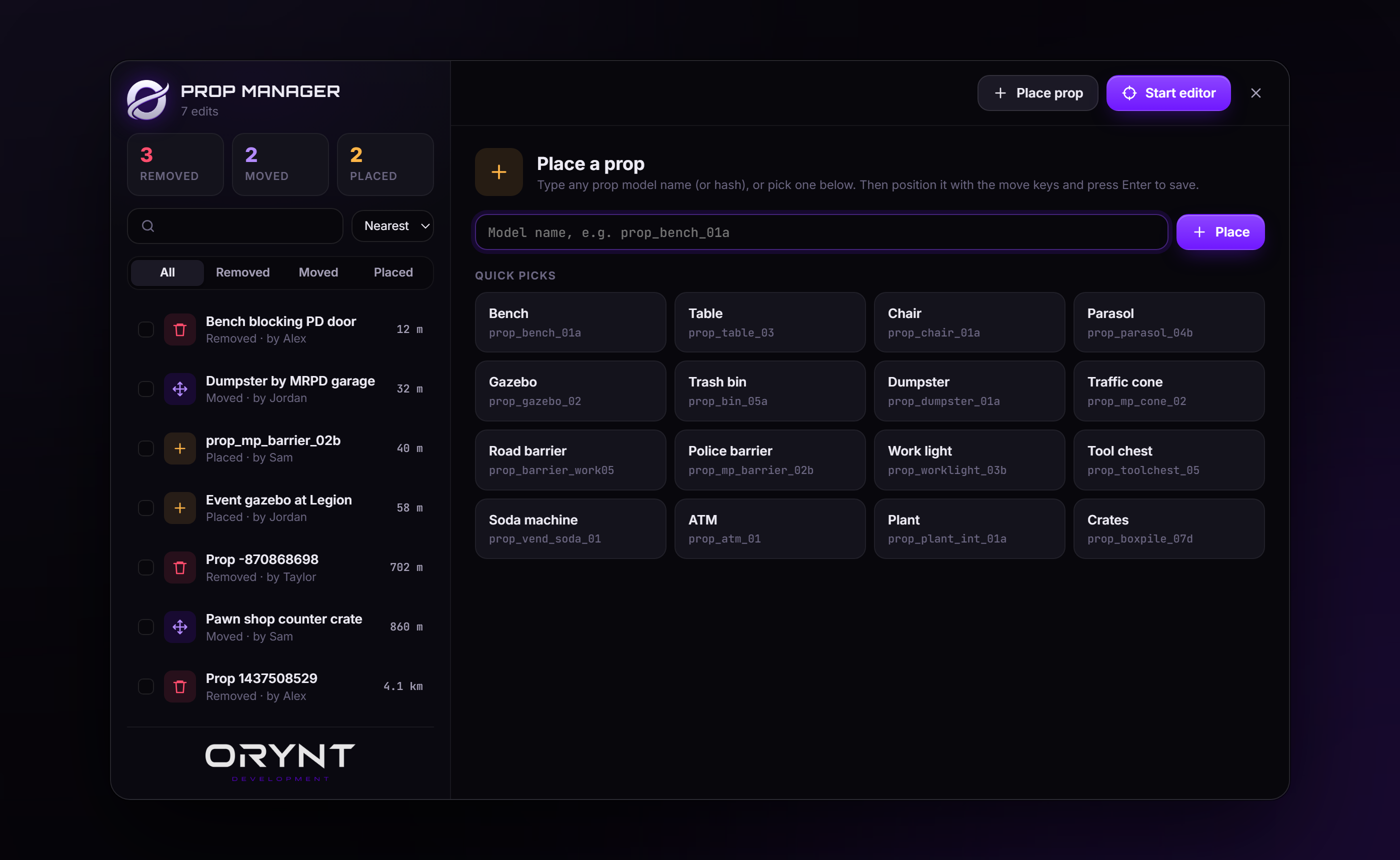1400x860 pixels.
Task: Select the Prop 1437508529 checkbox
Action: click(146, 686)
